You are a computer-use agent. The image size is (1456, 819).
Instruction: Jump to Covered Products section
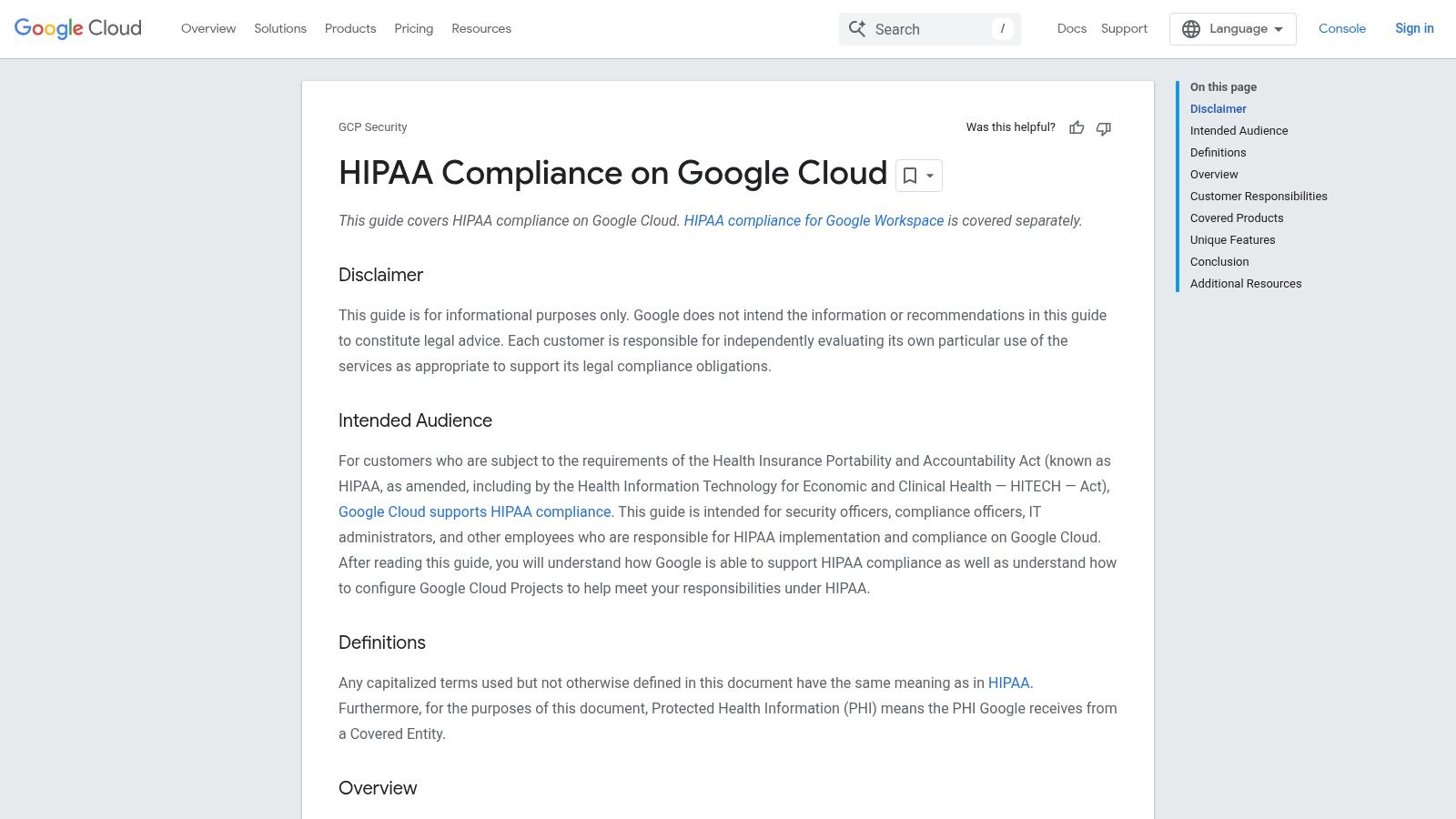(1237, 217)
